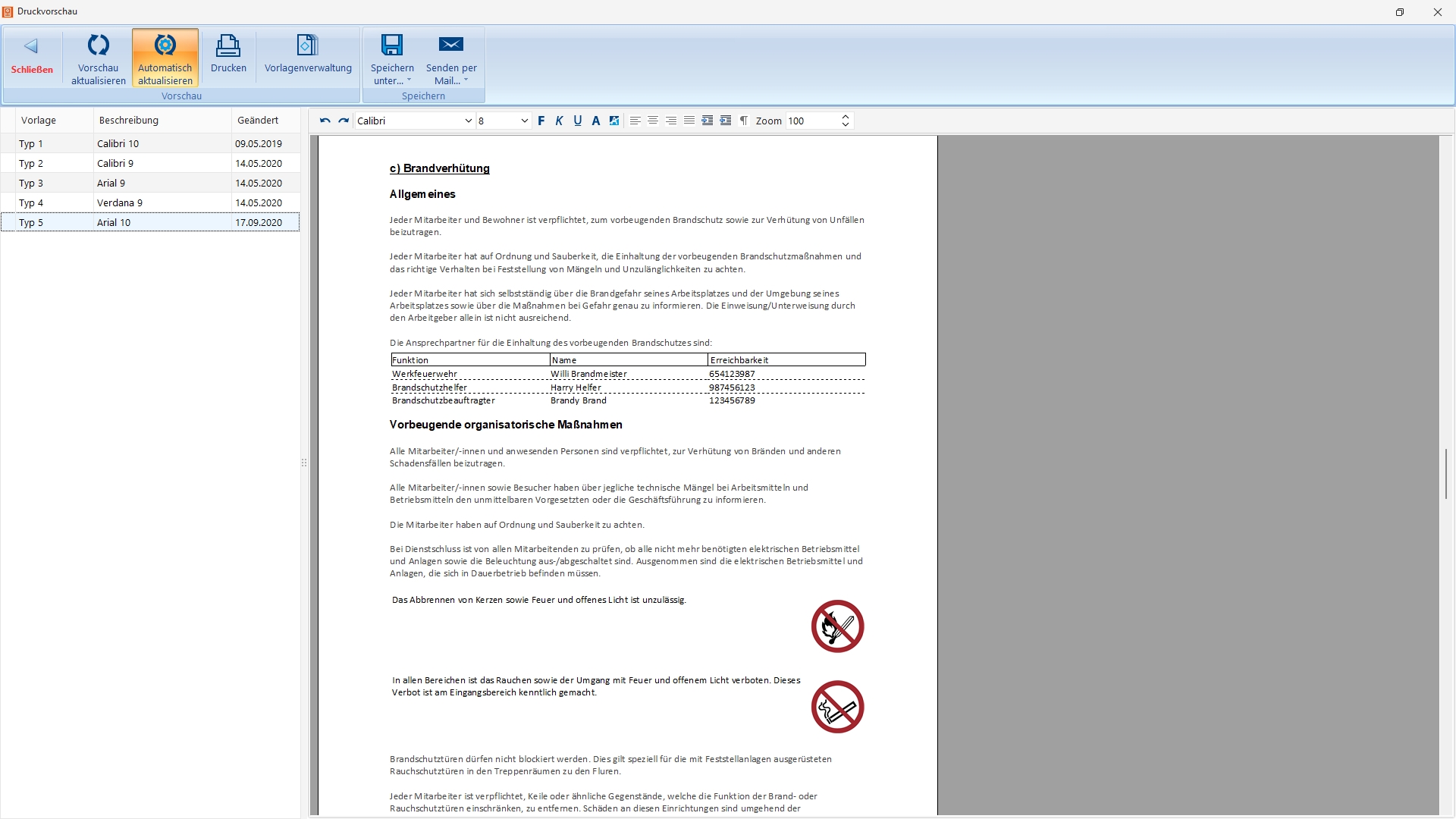The image size is (1456, 819).
Task: Click the Drucken printer icon
Action: click(x=228, y=47)
